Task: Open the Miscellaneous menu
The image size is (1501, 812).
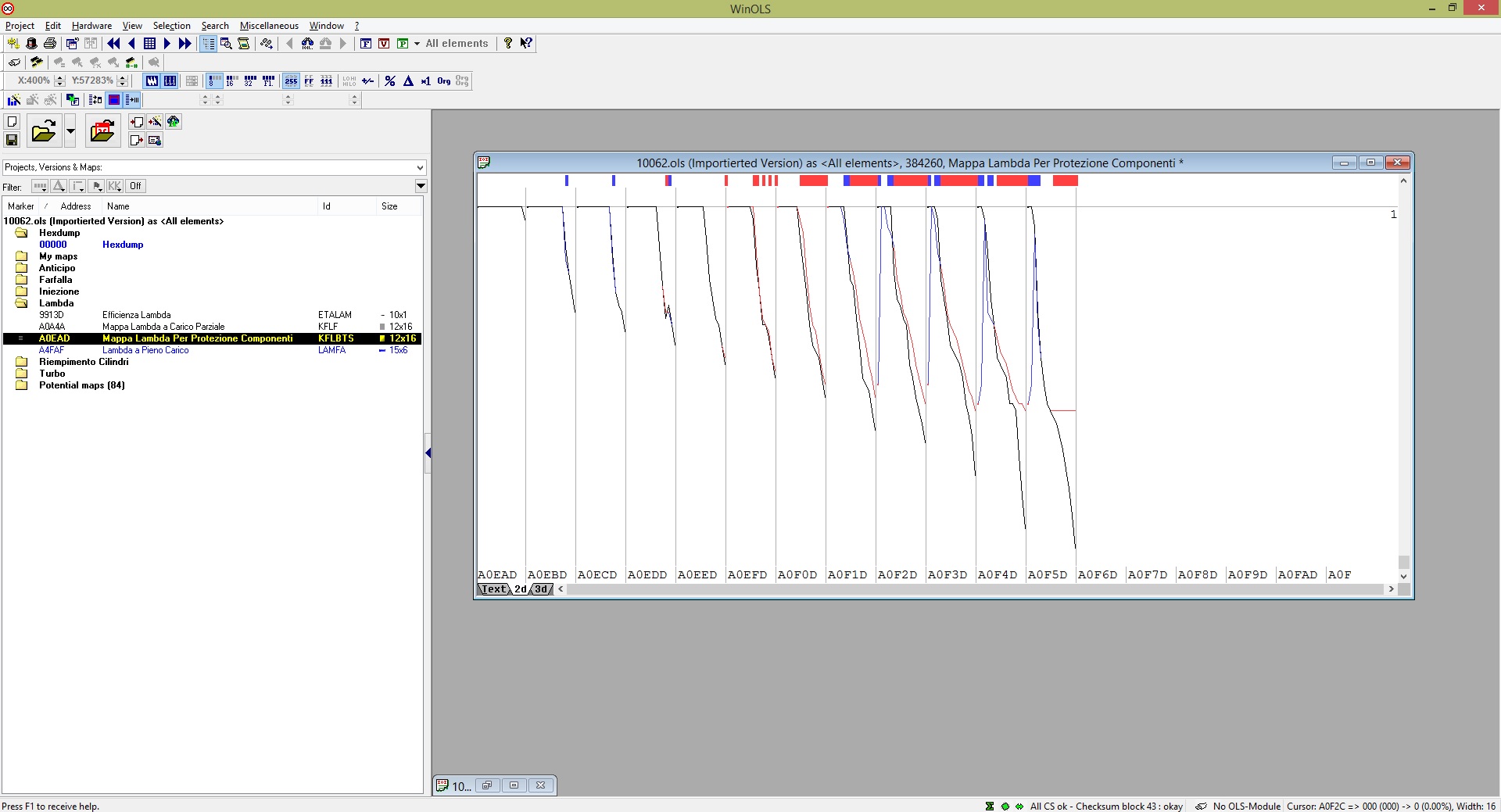Action: coord(269,26)
